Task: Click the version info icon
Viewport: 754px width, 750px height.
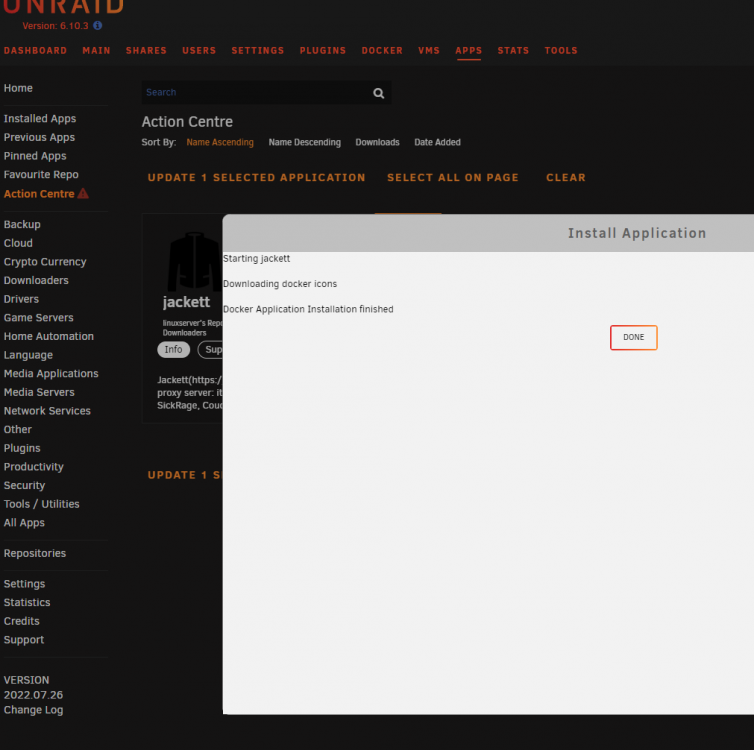Action: click(98, 25)
